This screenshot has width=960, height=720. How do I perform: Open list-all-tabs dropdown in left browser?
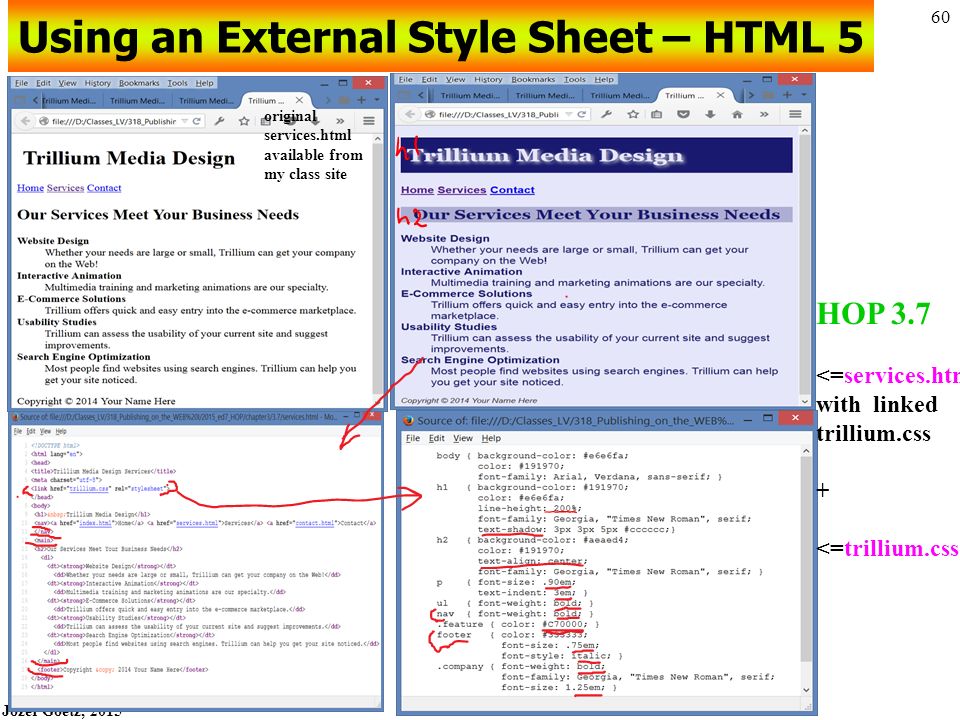(377, 100)
